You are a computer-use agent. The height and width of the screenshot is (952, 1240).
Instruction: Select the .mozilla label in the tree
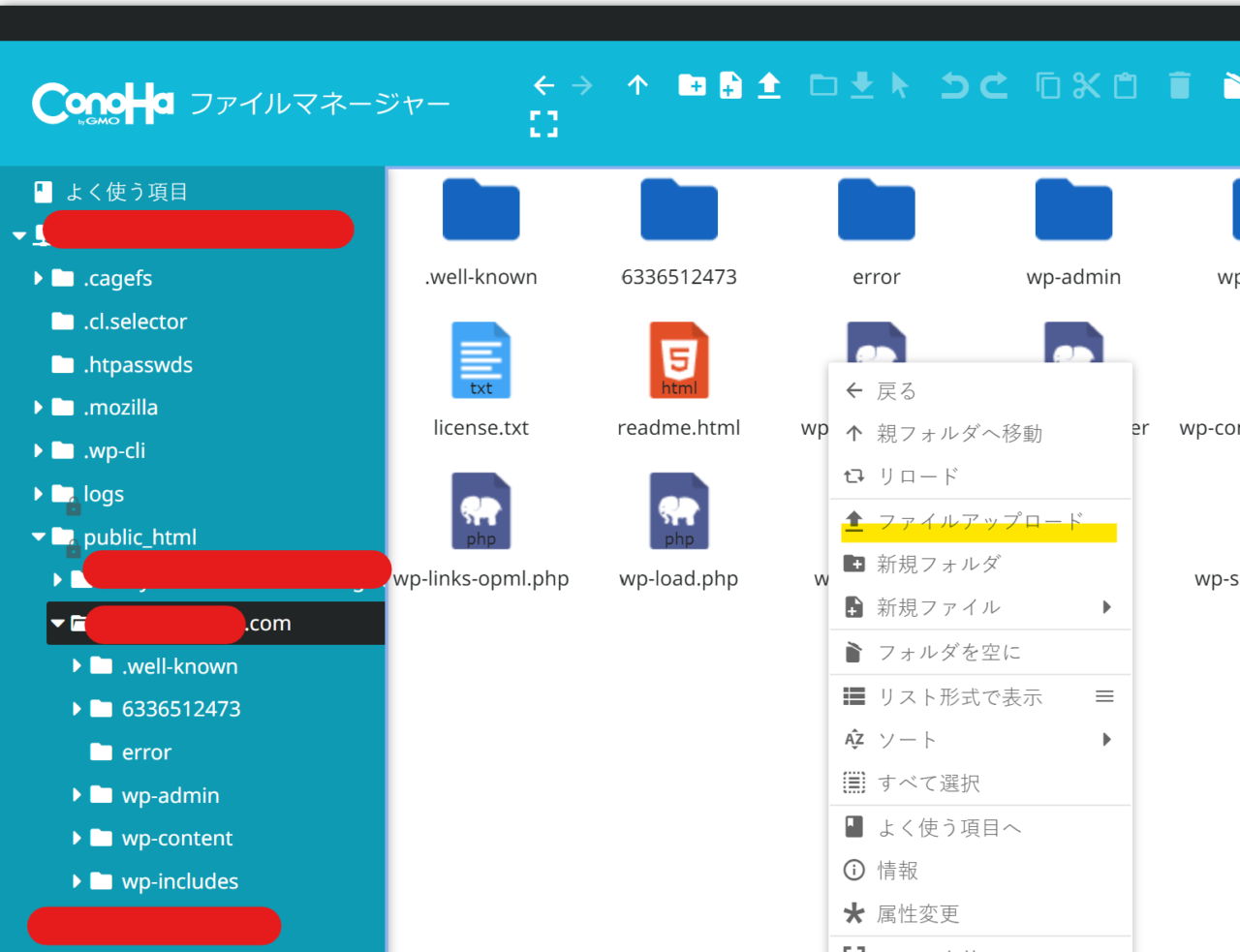(x=120, y=408)
